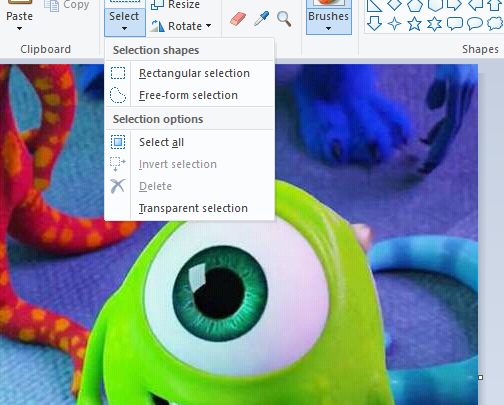Click the Selection shapes header text

[x=156, y=50]
